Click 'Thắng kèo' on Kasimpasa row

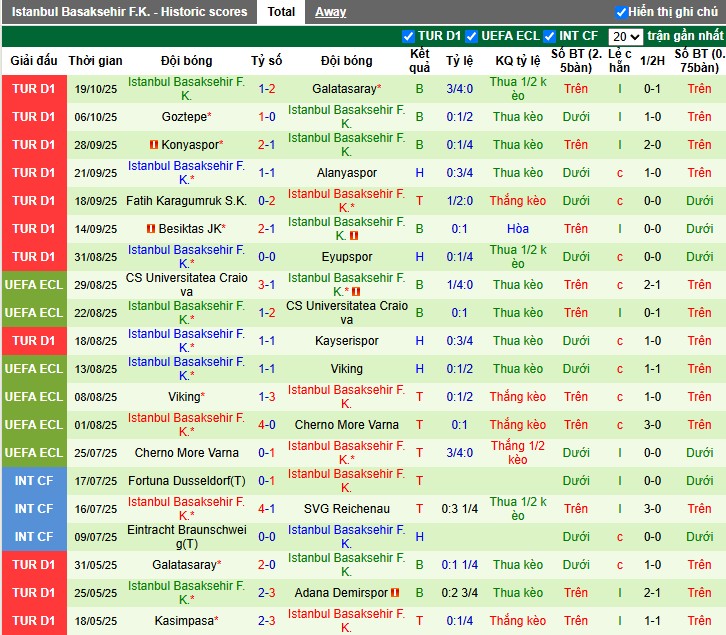point(518,620)
